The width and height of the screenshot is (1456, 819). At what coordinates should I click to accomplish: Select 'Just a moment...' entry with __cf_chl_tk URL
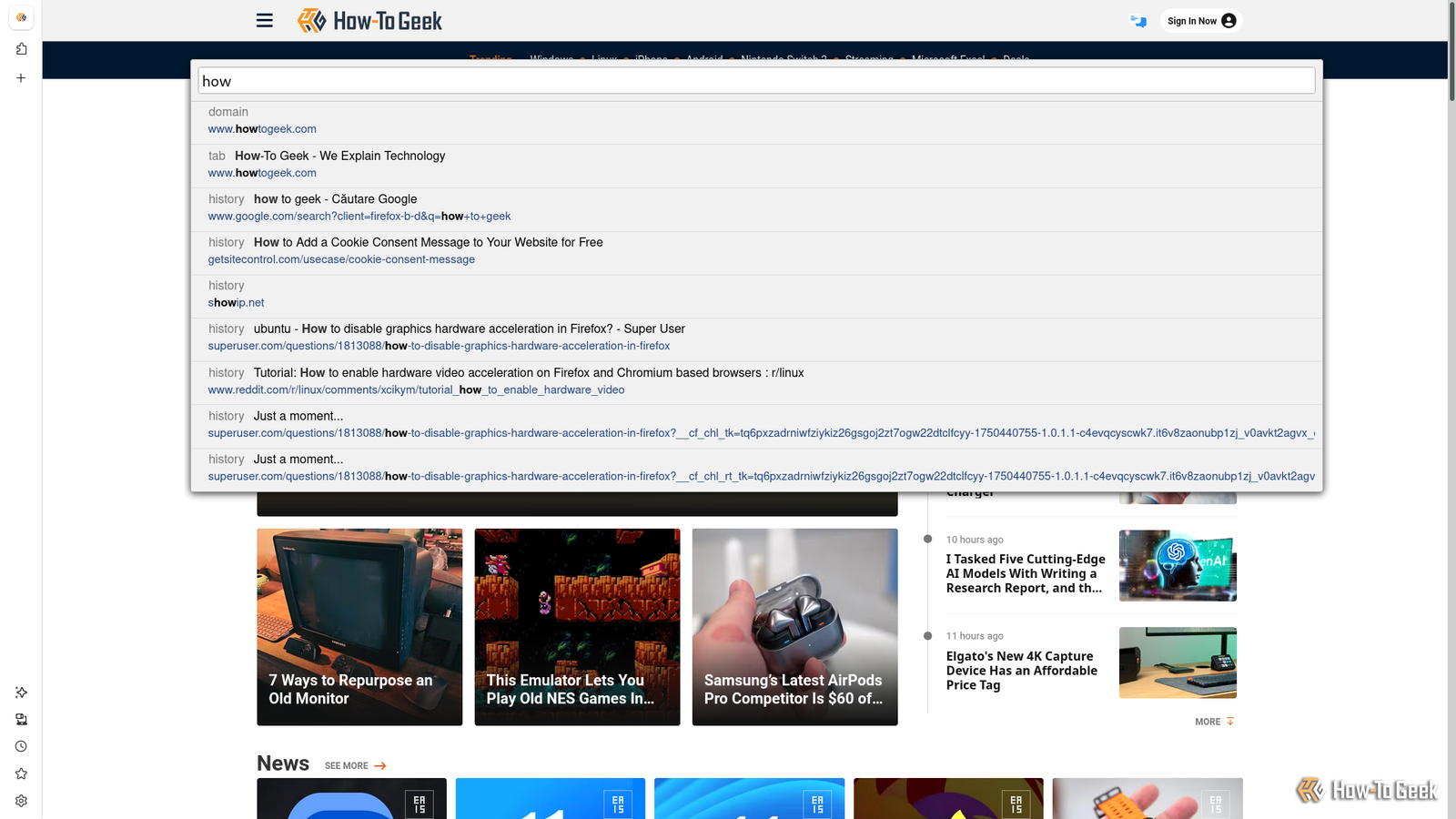point(756,426)
